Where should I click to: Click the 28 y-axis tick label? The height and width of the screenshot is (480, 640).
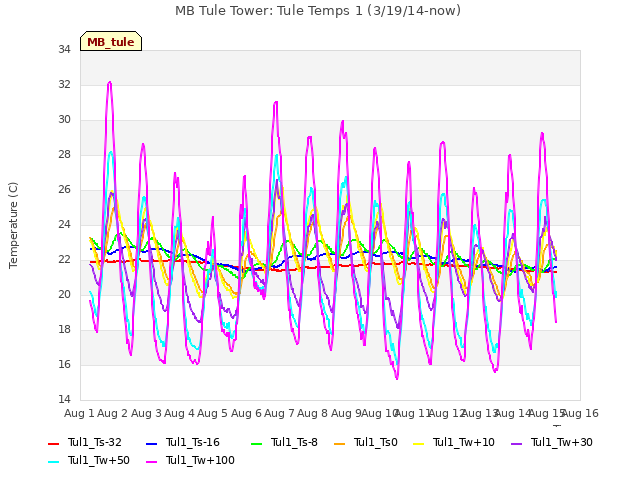click(x=64, y=155)
